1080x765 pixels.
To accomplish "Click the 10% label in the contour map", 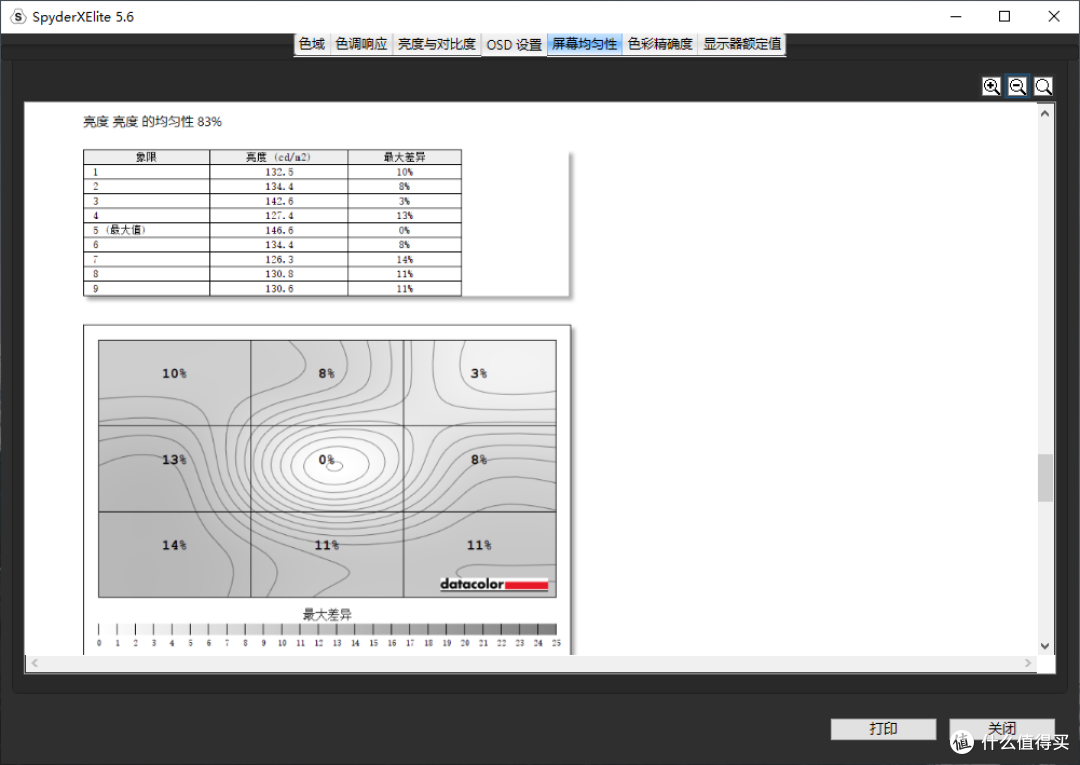I will click(x=174, y=373).
